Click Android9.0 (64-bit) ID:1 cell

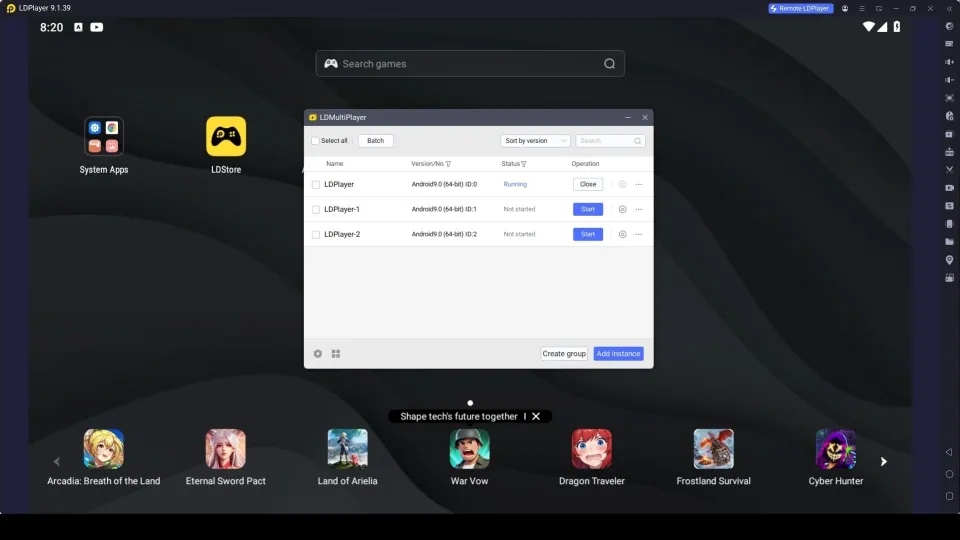[x=444, y=209]
